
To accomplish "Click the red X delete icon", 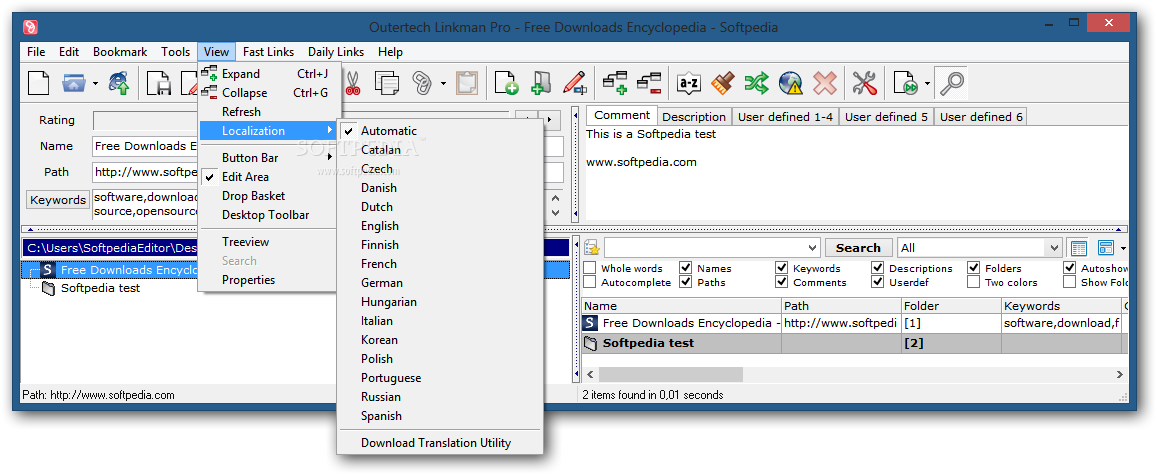I will (824, 83).
